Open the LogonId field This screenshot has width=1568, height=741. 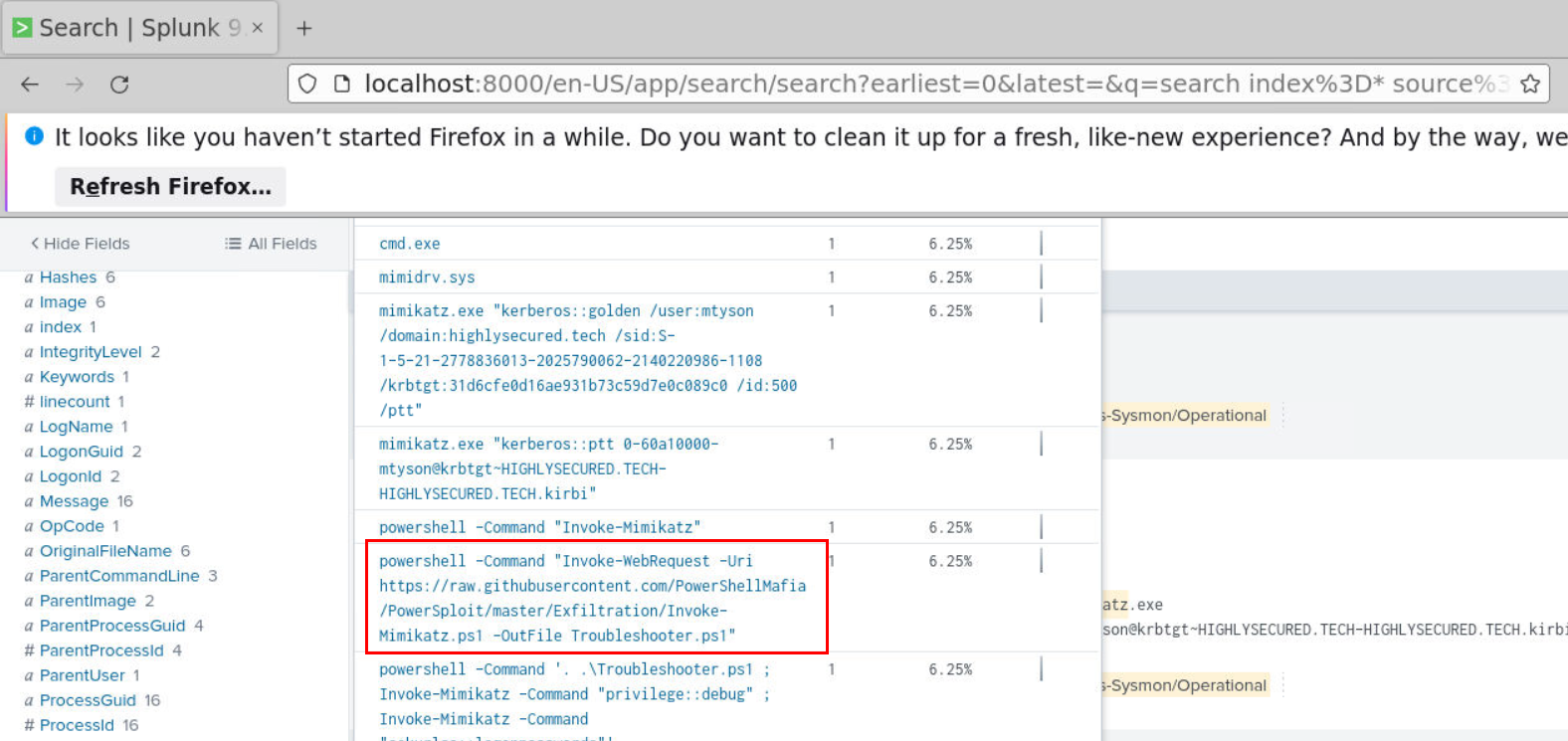tap(71, 476)
